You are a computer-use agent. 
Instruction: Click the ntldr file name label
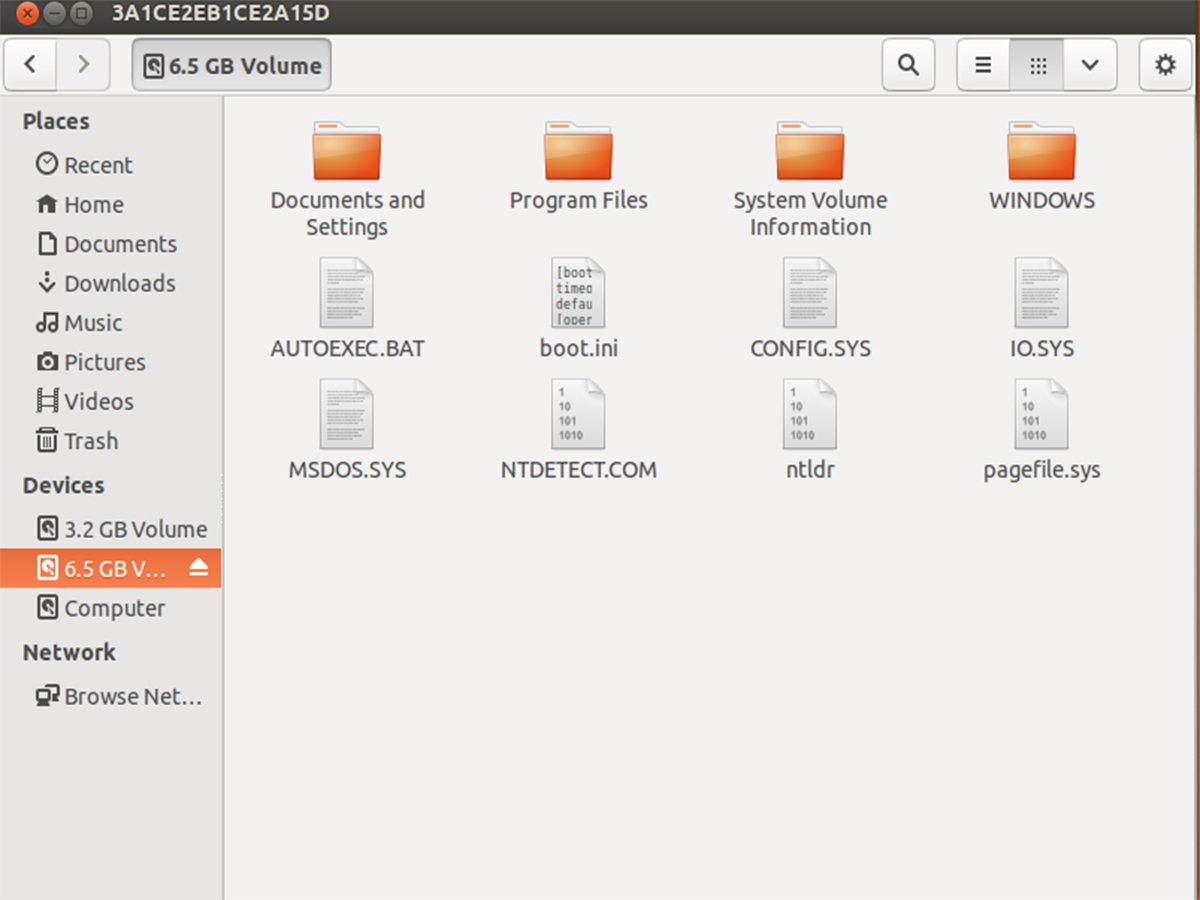810,469
